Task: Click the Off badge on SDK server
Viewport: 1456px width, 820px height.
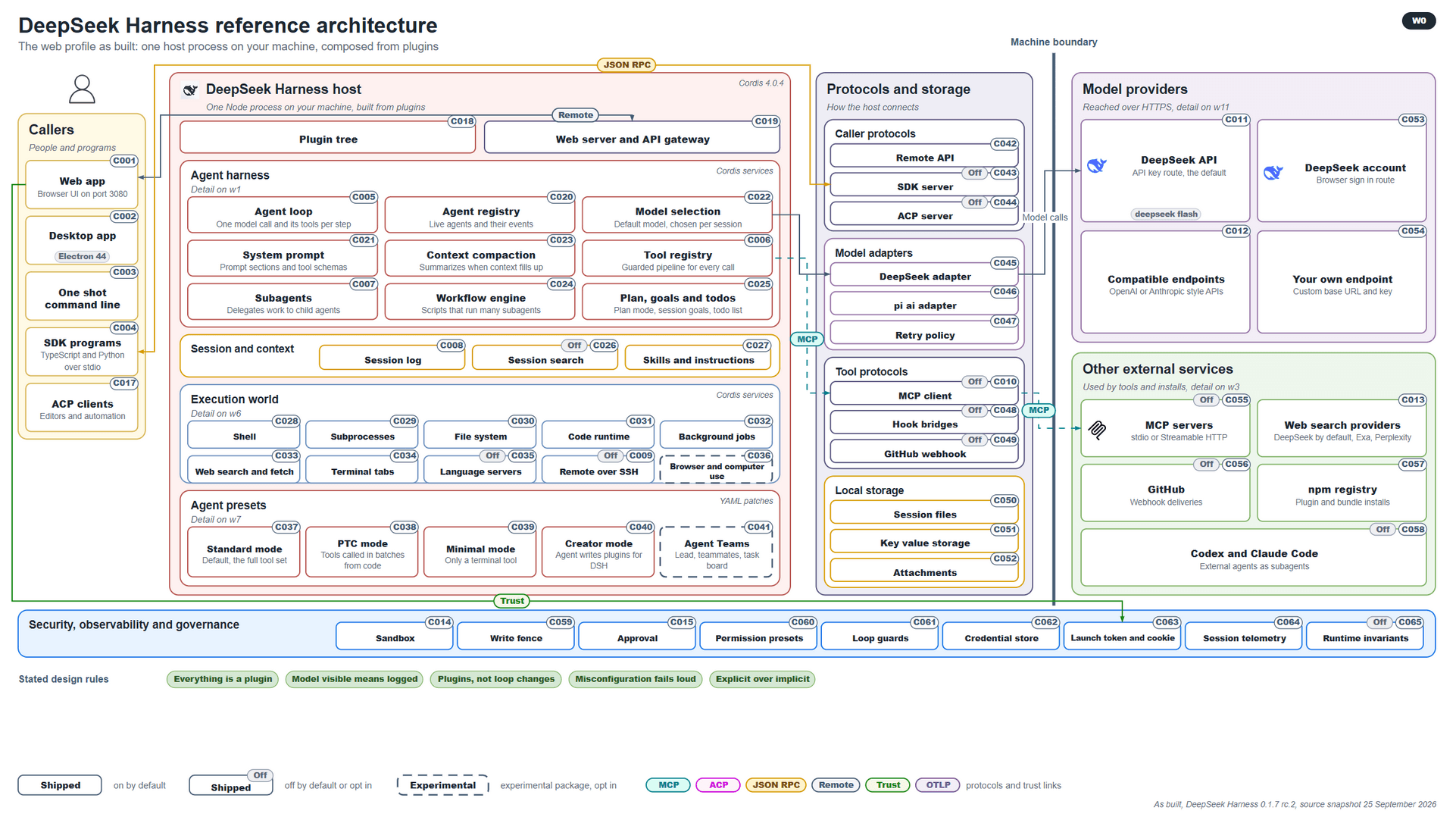Action: pos(974,174)
